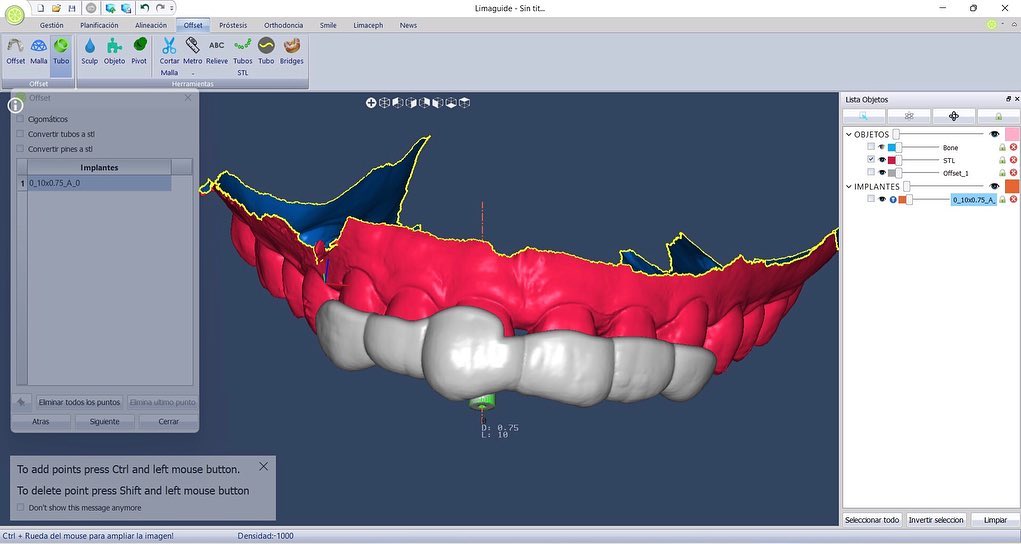Select implant row 0_10x0.75_A_0 in the table
The width and height of the screenshot is (1021, 544).
pyautogui.click(x=100, y=183)
